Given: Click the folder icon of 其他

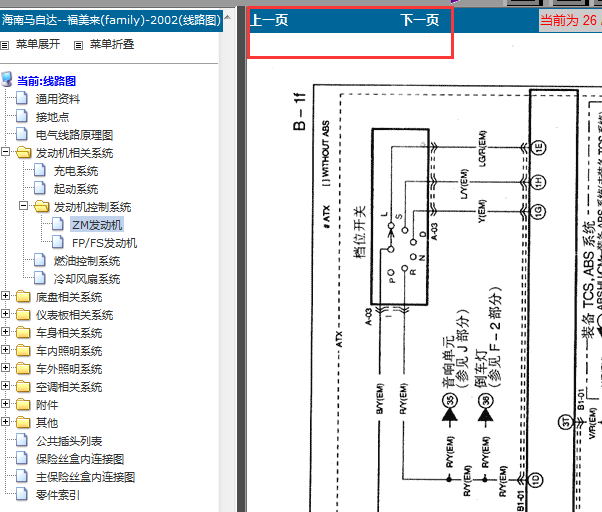Looking at the screenshot, I should [23, 423].
